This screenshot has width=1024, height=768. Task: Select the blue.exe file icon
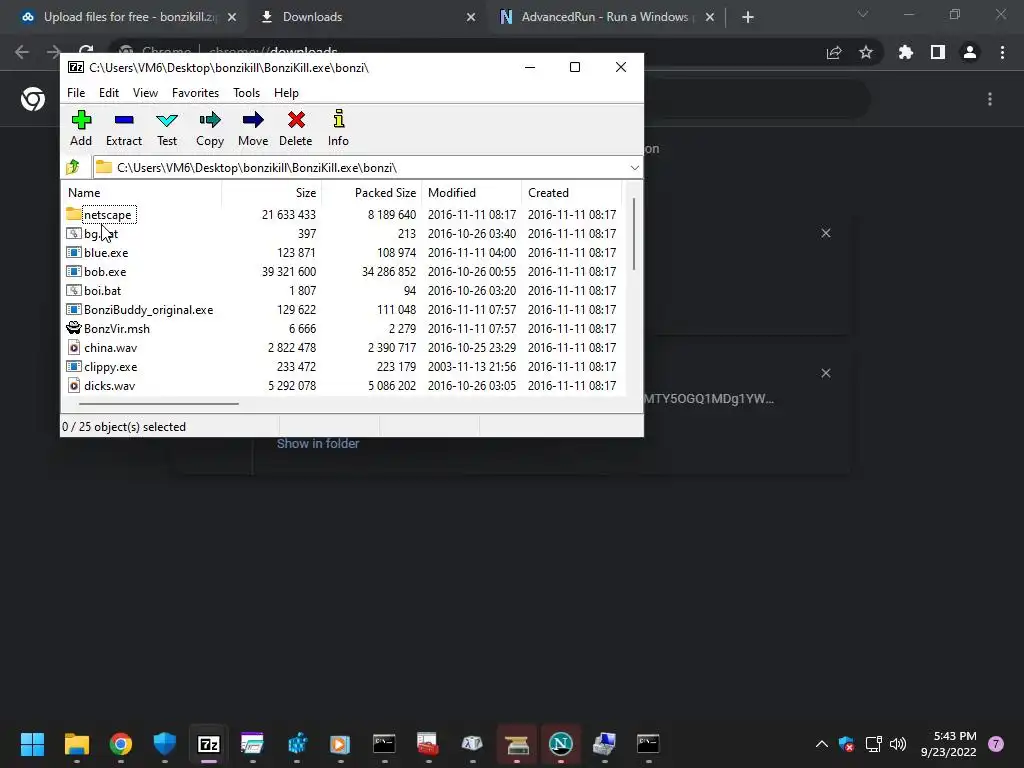[74, 252]
